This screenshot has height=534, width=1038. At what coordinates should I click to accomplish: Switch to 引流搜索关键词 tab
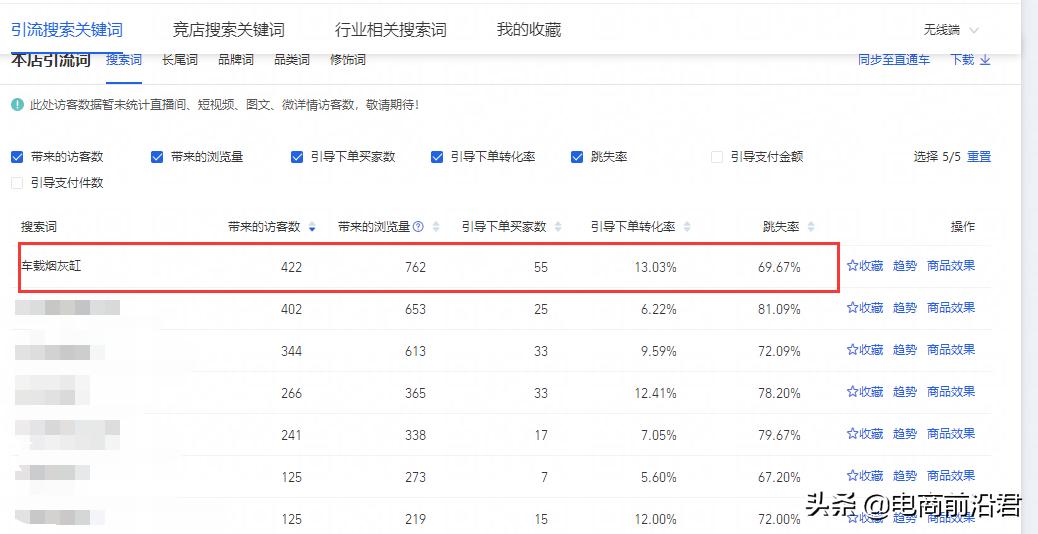point(67,30)
